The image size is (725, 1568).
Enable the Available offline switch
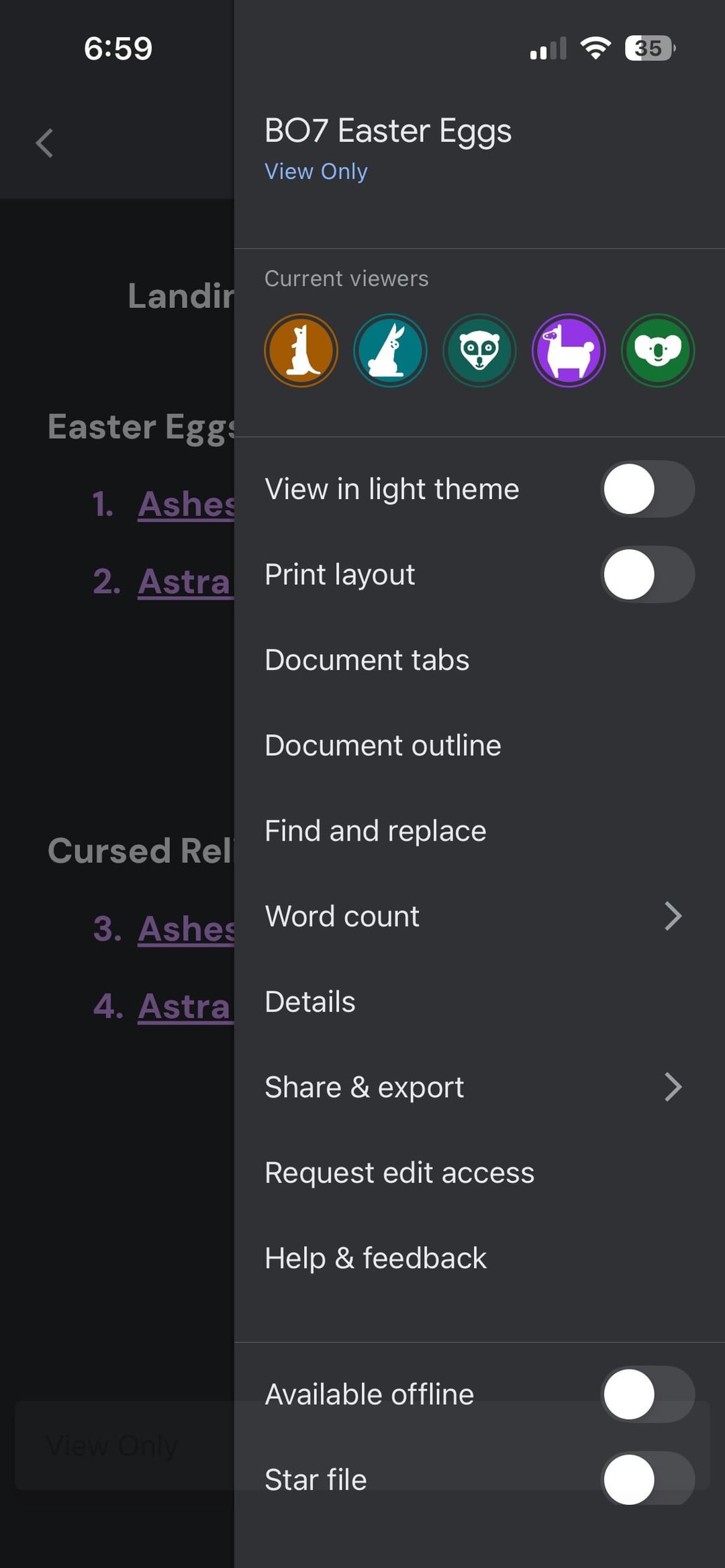(647, 1394)
